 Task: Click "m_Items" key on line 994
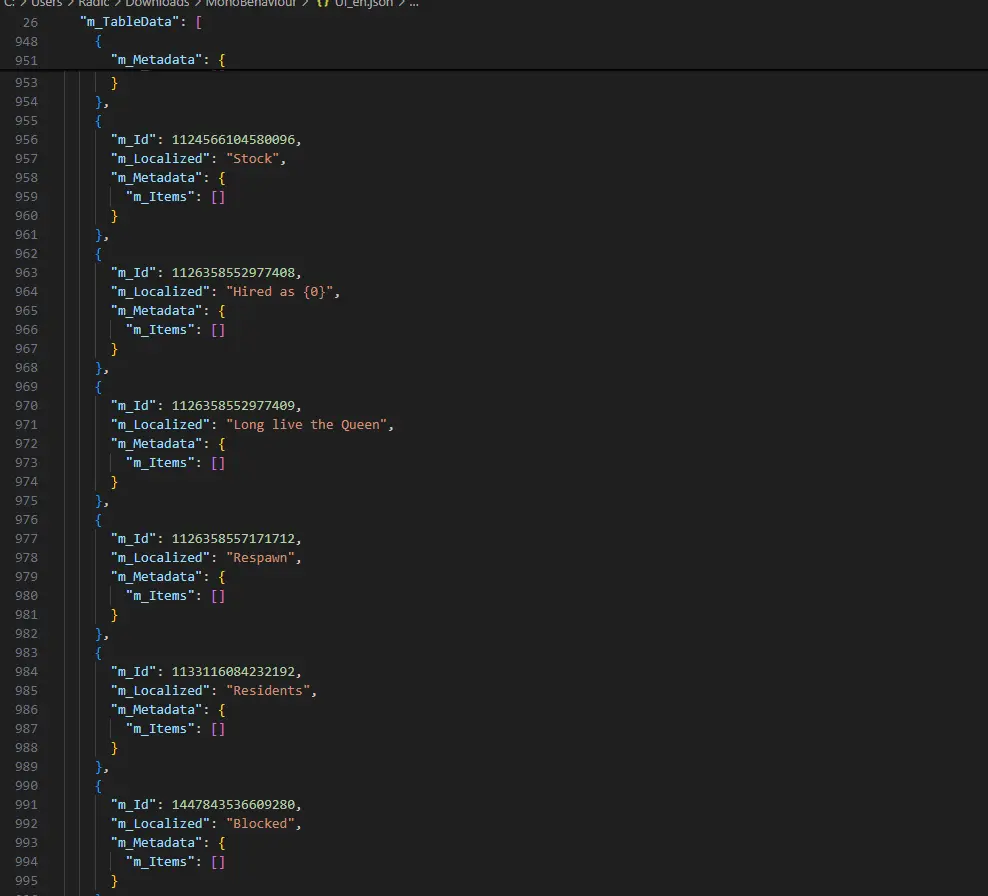160,861
